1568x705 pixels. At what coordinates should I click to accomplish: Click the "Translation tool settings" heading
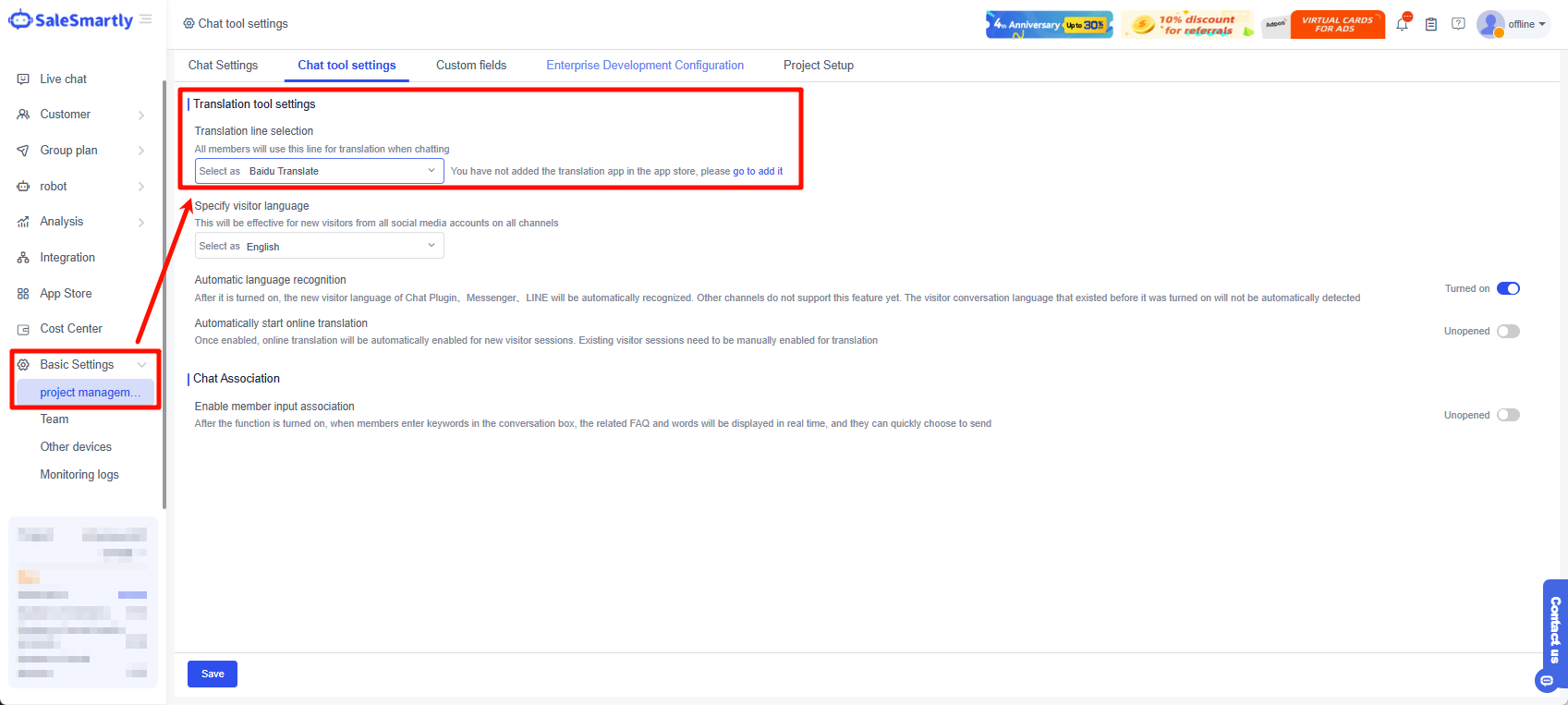[x=254, y=103]
